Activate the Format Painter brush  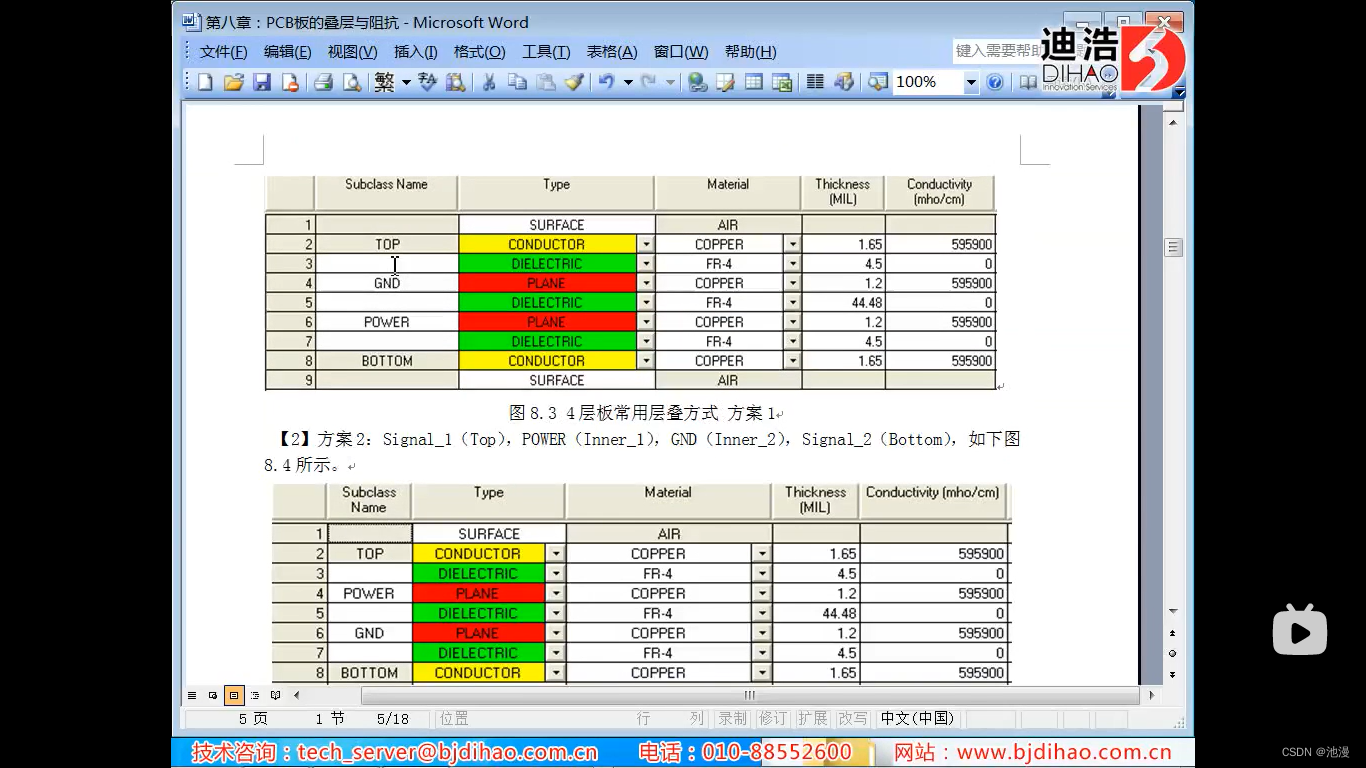(x=574, y=82)
